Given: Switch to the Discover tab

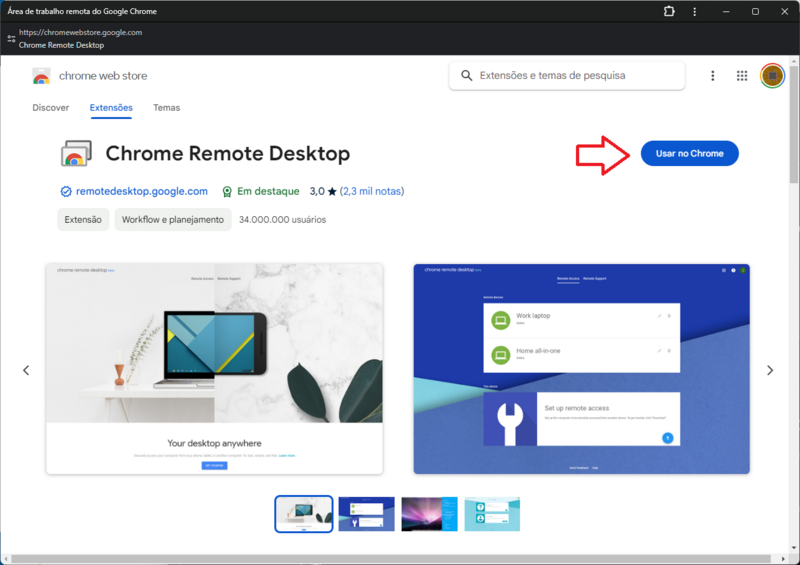Looking at the screenshot, I should (51, 108).
